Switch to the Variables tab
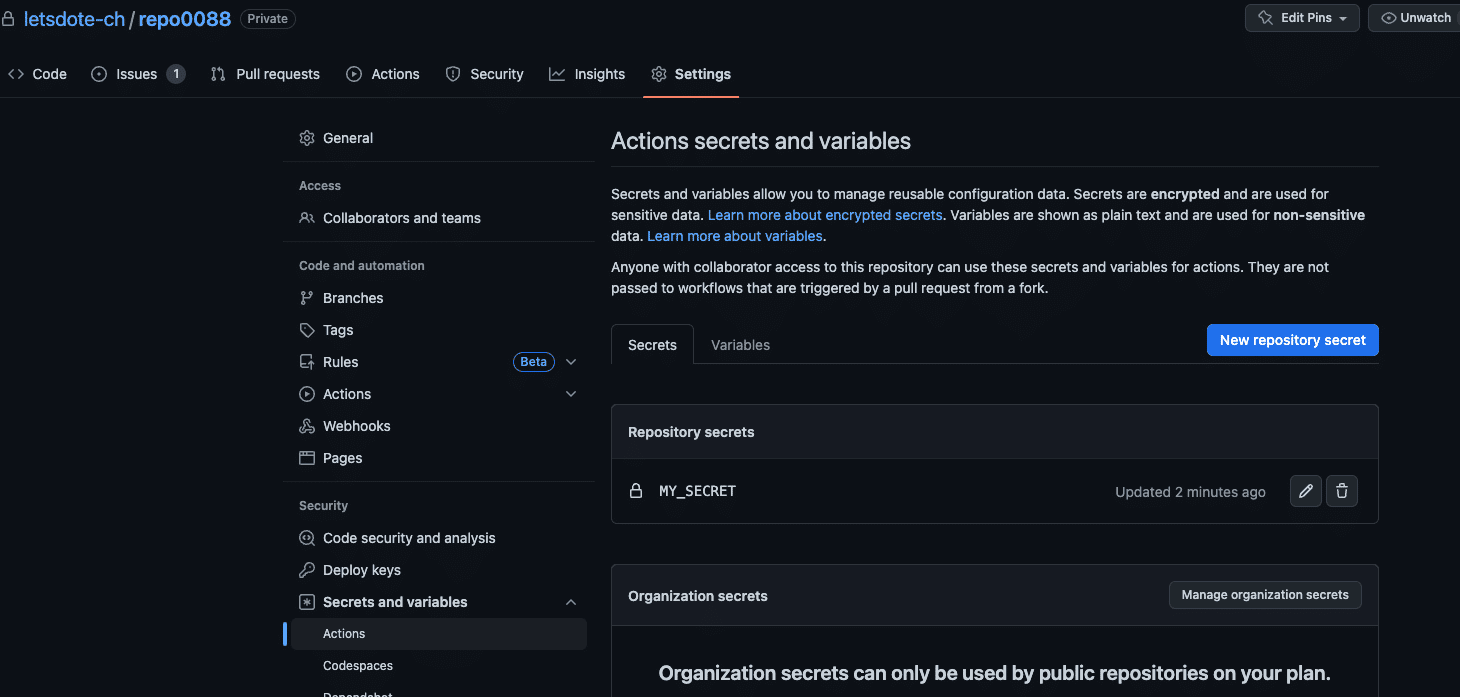The image size is (1460, 697). point(740,345)
